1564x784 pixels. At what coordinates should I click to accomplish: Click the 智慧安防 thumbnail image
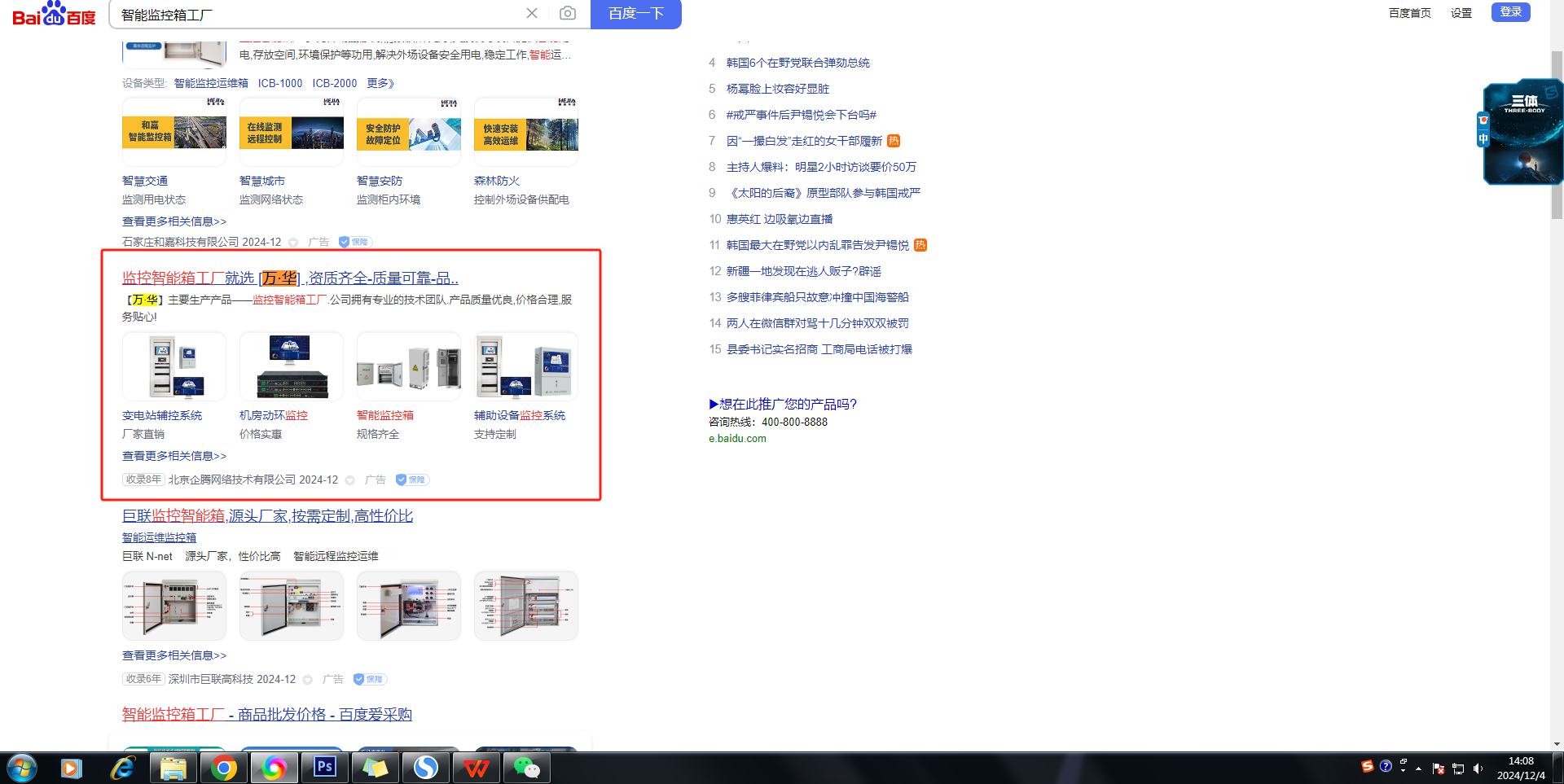pyautogui.click(x=409, y=132)
